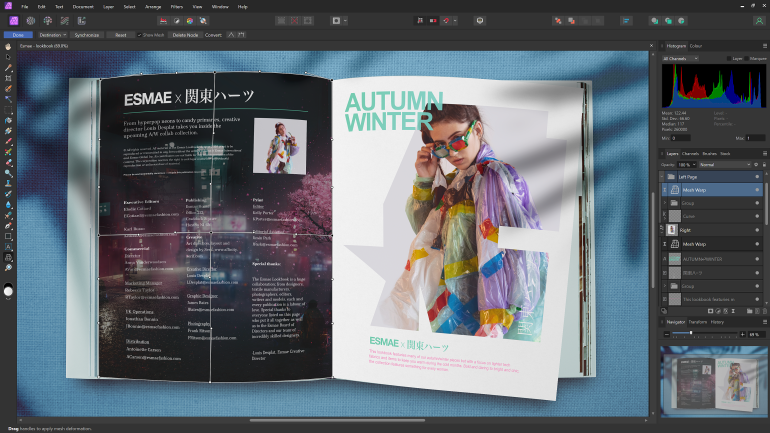Open the Opacity 100 % dropdown
This screenshot has height=433, width=770.
coord(687,164)
